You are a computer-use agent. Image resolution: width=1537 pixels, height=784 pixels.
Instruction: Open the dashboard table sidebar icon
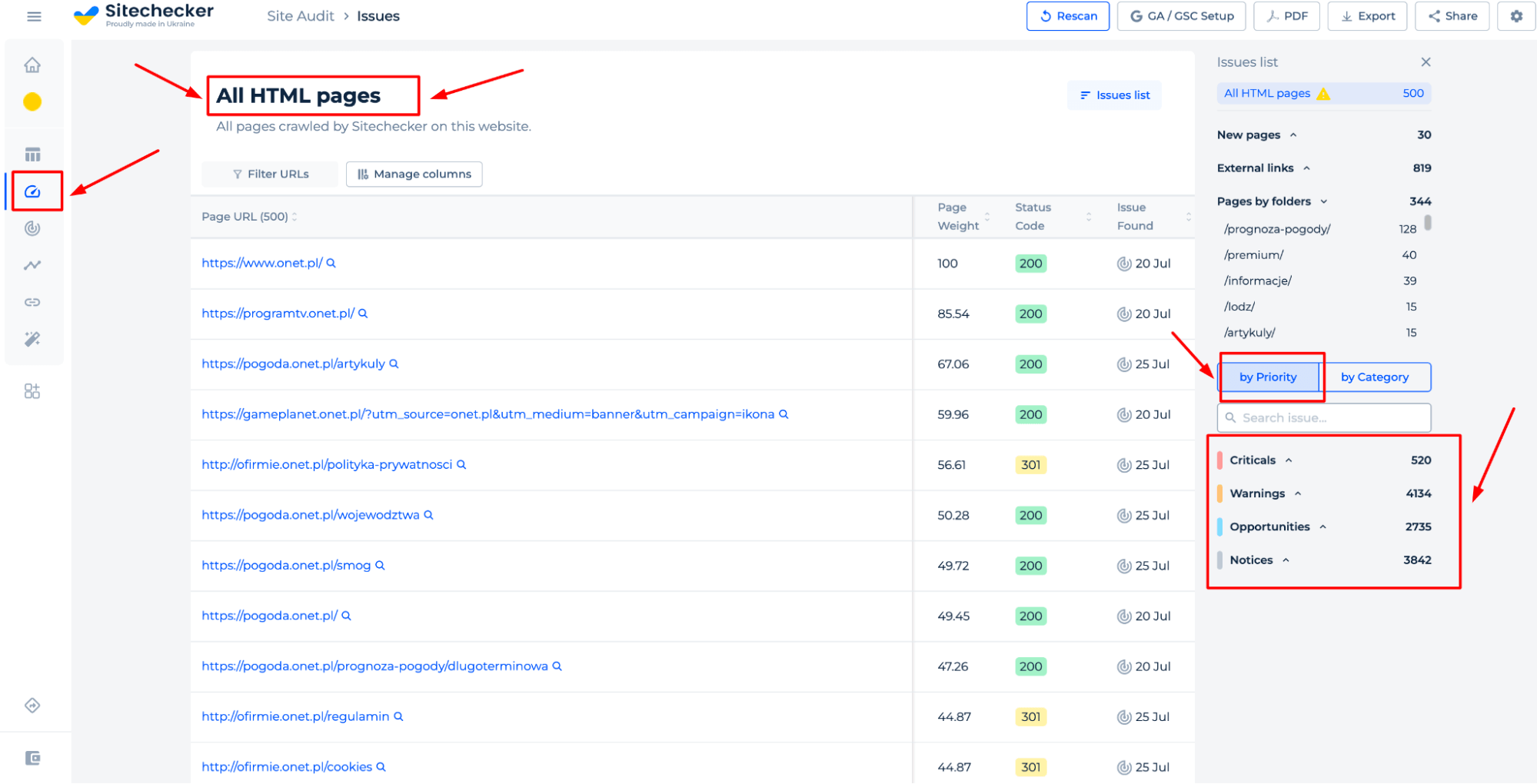click(x=32, y=154)
